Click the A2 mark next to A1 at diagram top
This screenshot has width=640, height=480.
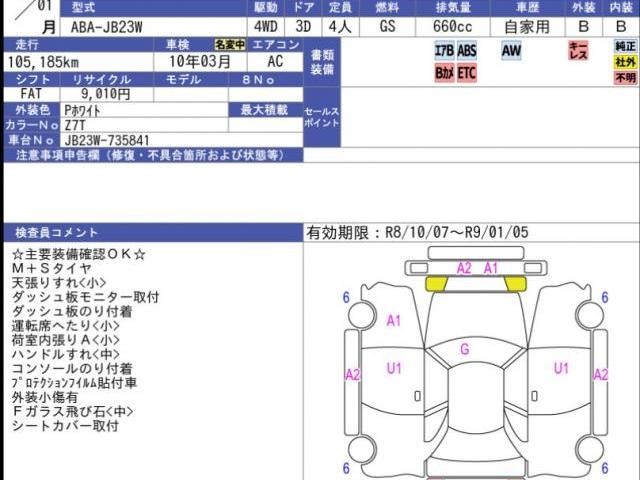pyautogui.click(x=464, y=268)
